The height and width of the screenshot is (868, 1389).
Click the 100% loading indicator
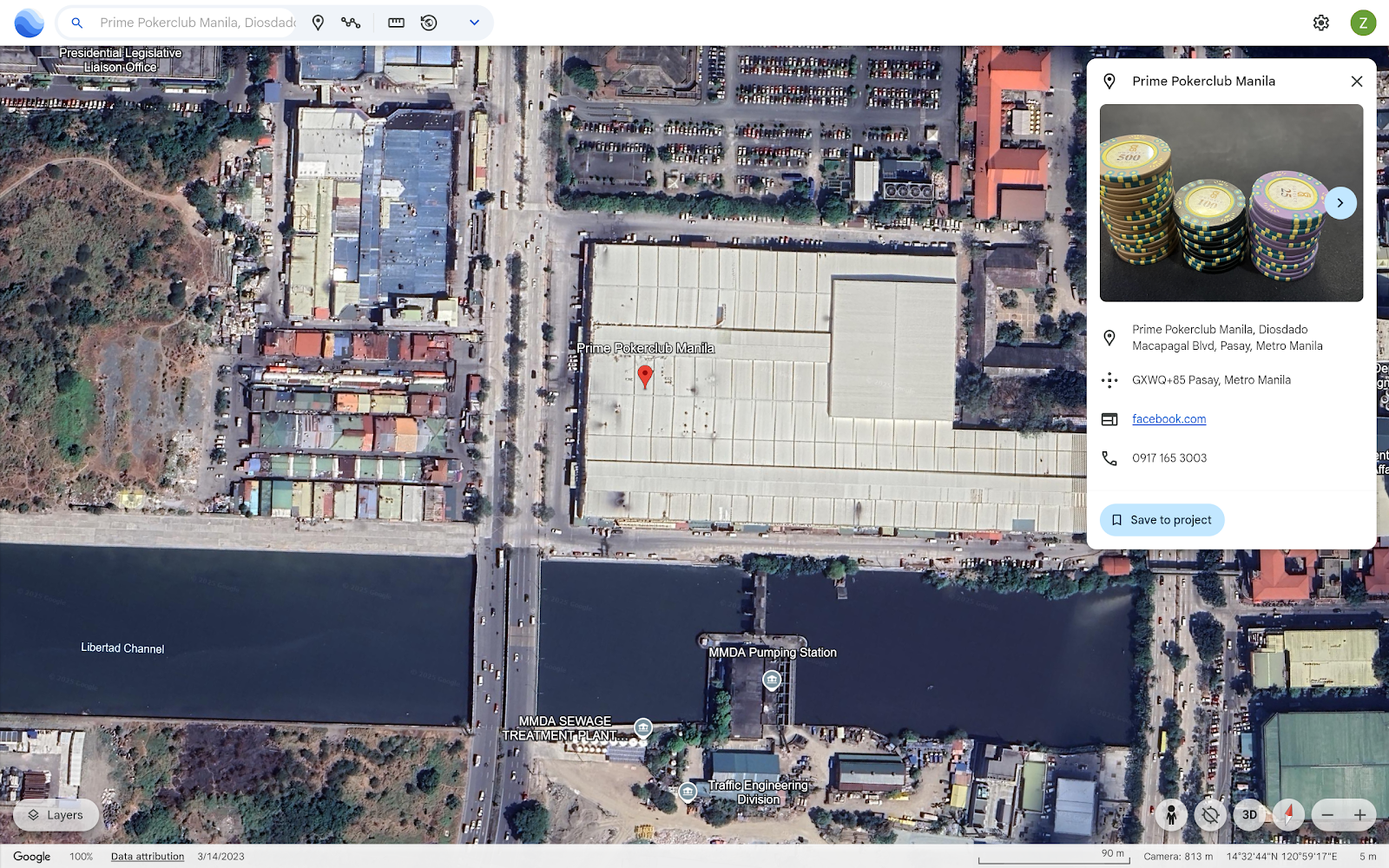(x=82, y=856)
